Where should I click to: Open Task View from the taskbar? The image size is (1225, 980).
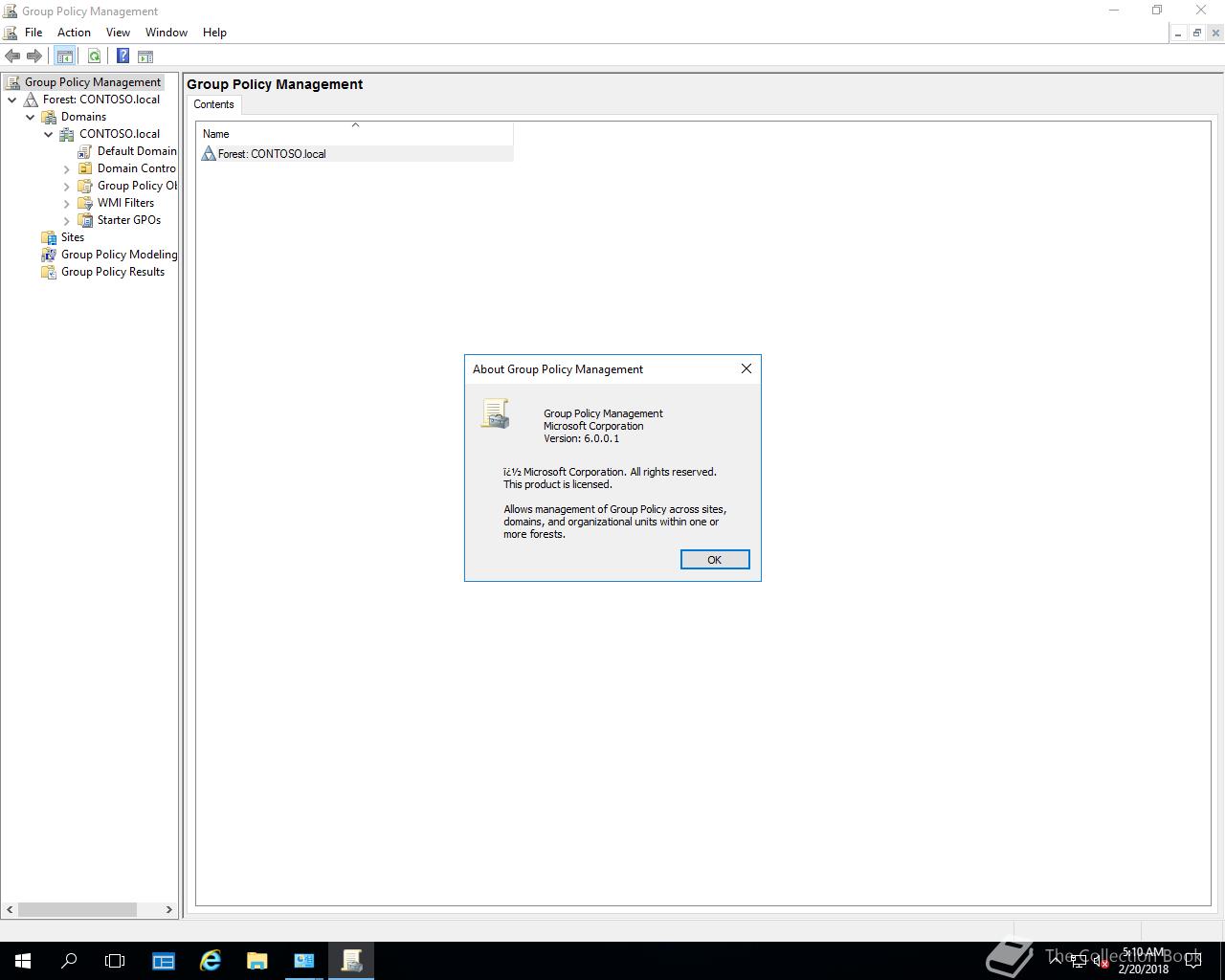pos(115,961)
